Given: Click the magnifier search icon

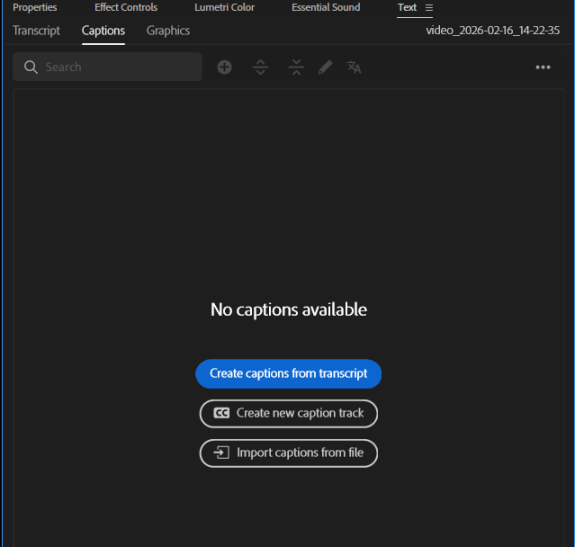Looking at the screenshot, I should [x=31, y=67].
